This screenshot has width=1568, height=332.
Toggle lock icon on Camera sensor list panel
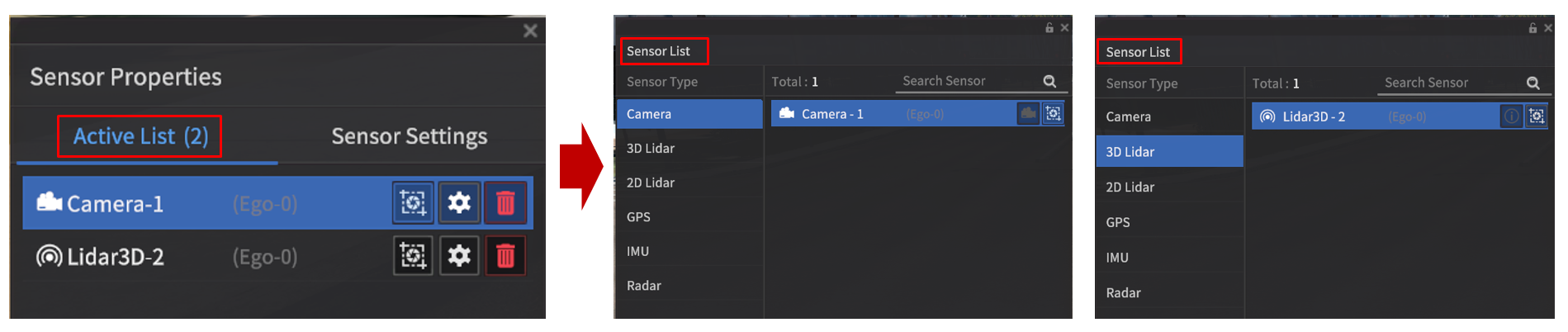point(1049,28)
